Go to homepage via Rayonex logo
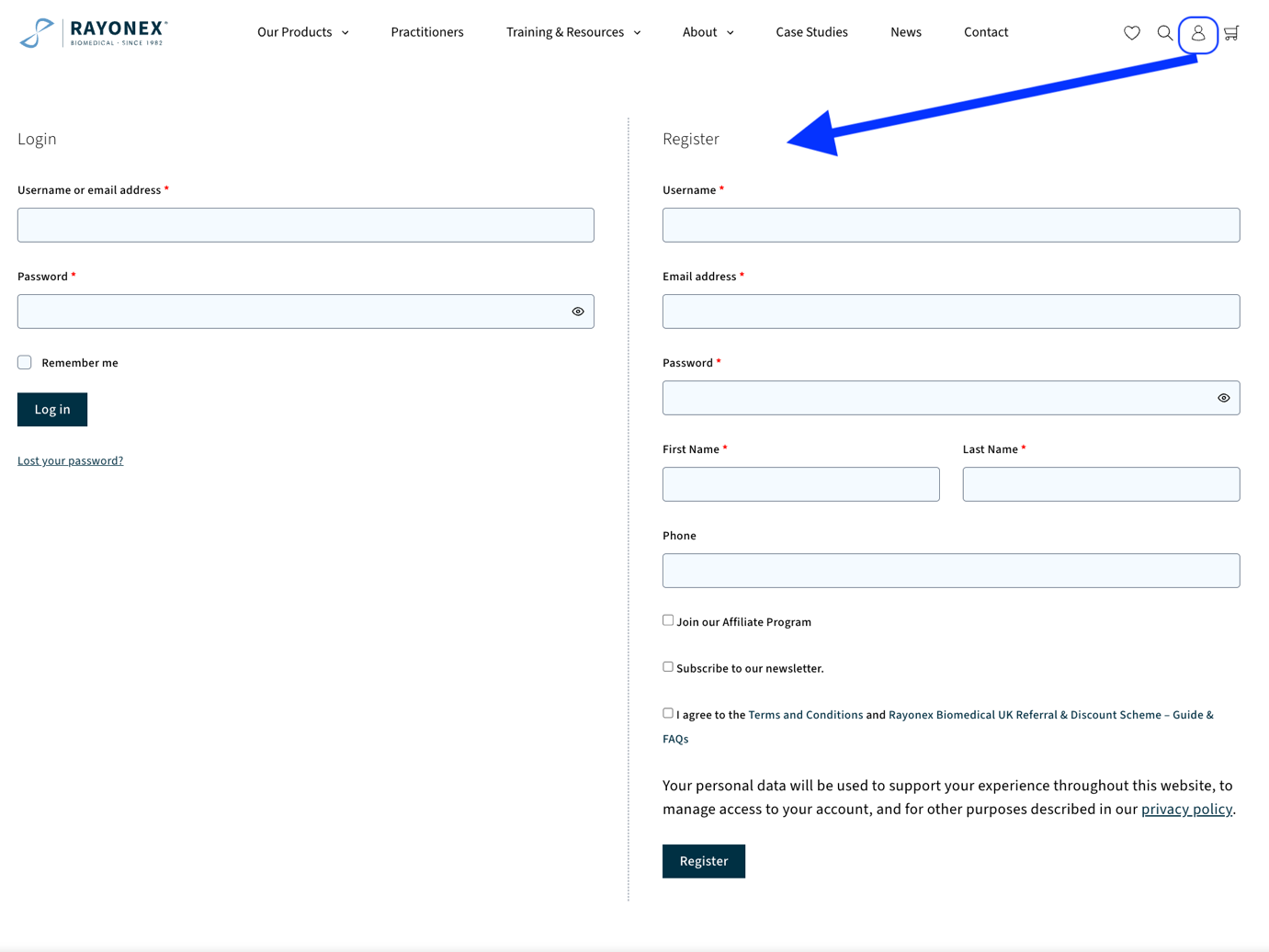 pyautogui.click(x=93, y=33)
